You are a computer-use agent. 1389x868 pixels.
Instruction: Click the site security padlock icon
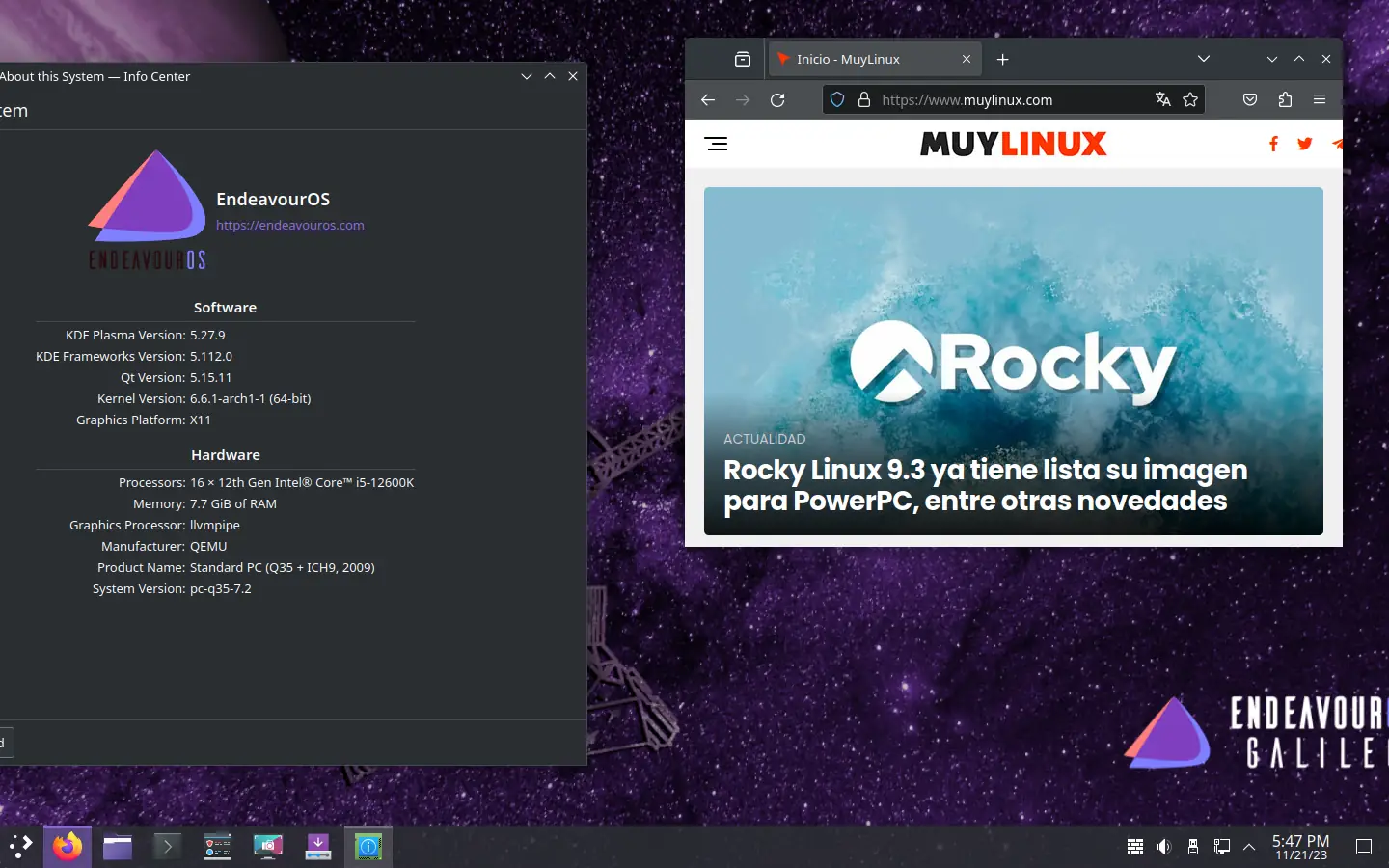point(864,99)
